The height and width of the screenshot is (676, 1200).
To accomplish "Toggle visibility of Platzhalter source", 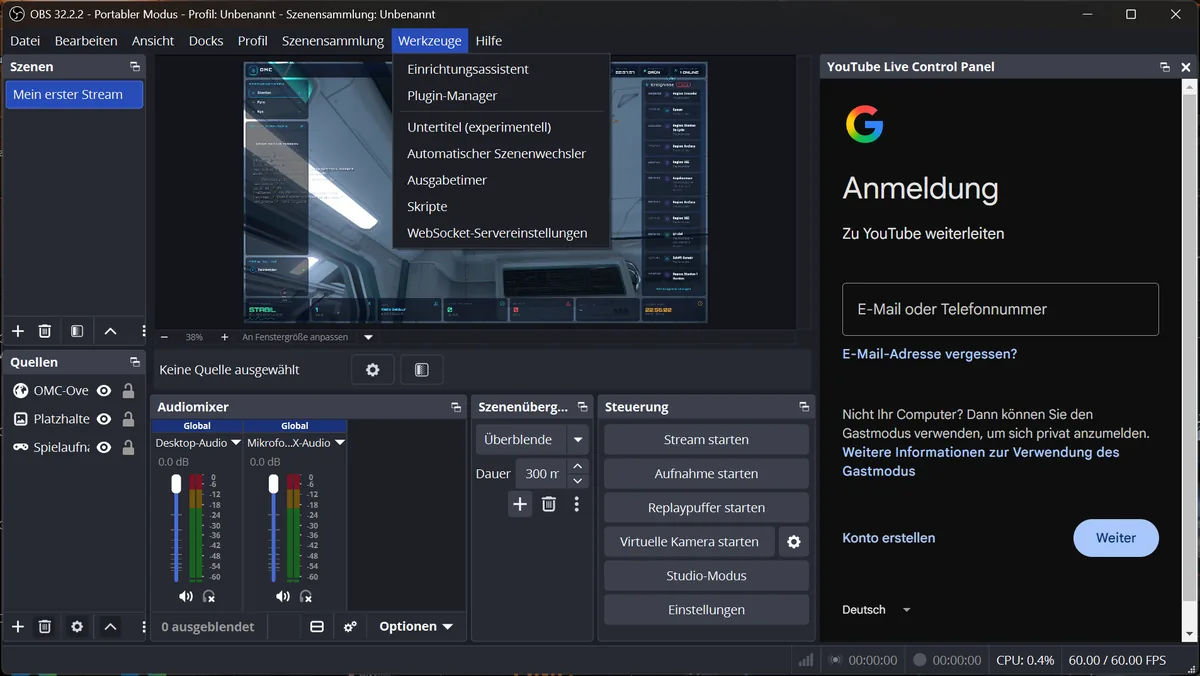I will (x=104, y=419).
